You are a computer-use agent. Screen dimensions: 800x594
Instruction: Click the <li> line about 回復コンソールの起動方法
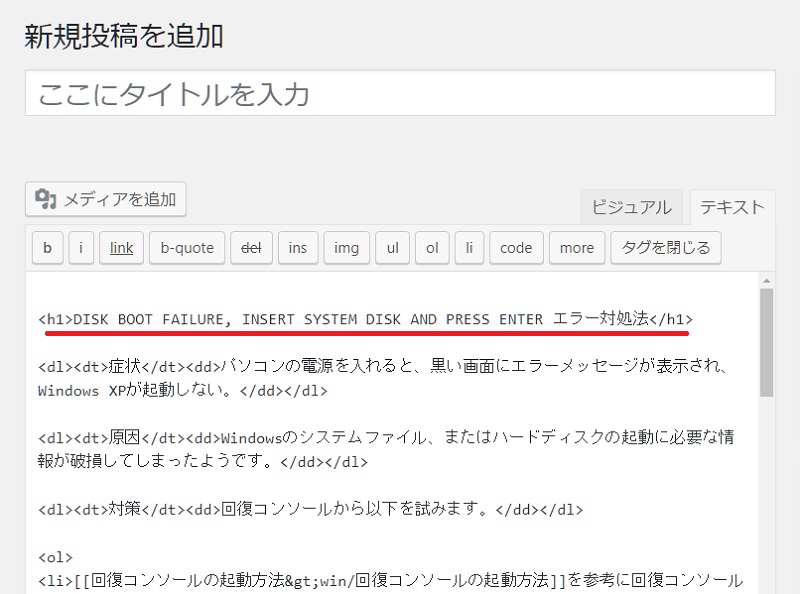[390, 580]
